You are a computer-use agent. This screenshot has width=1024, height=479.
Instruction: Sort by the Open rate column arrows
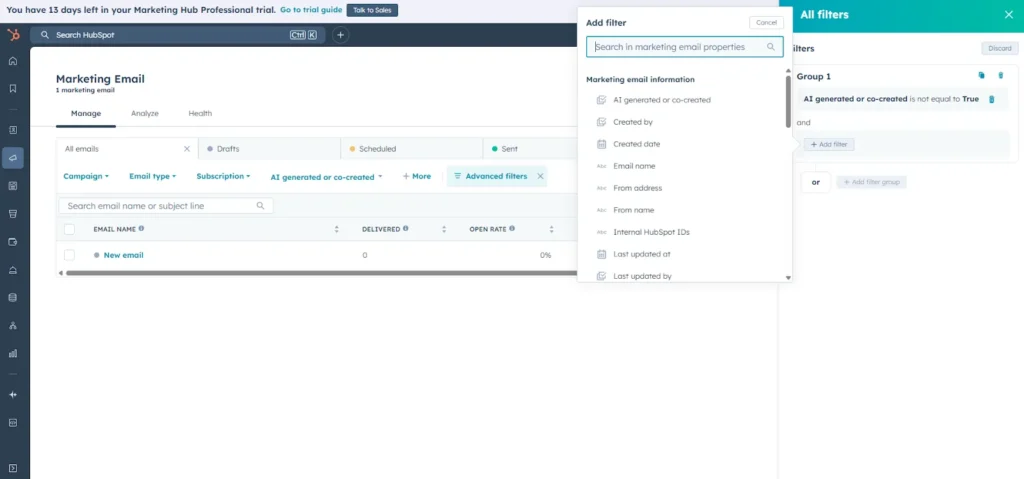(551, 229)
